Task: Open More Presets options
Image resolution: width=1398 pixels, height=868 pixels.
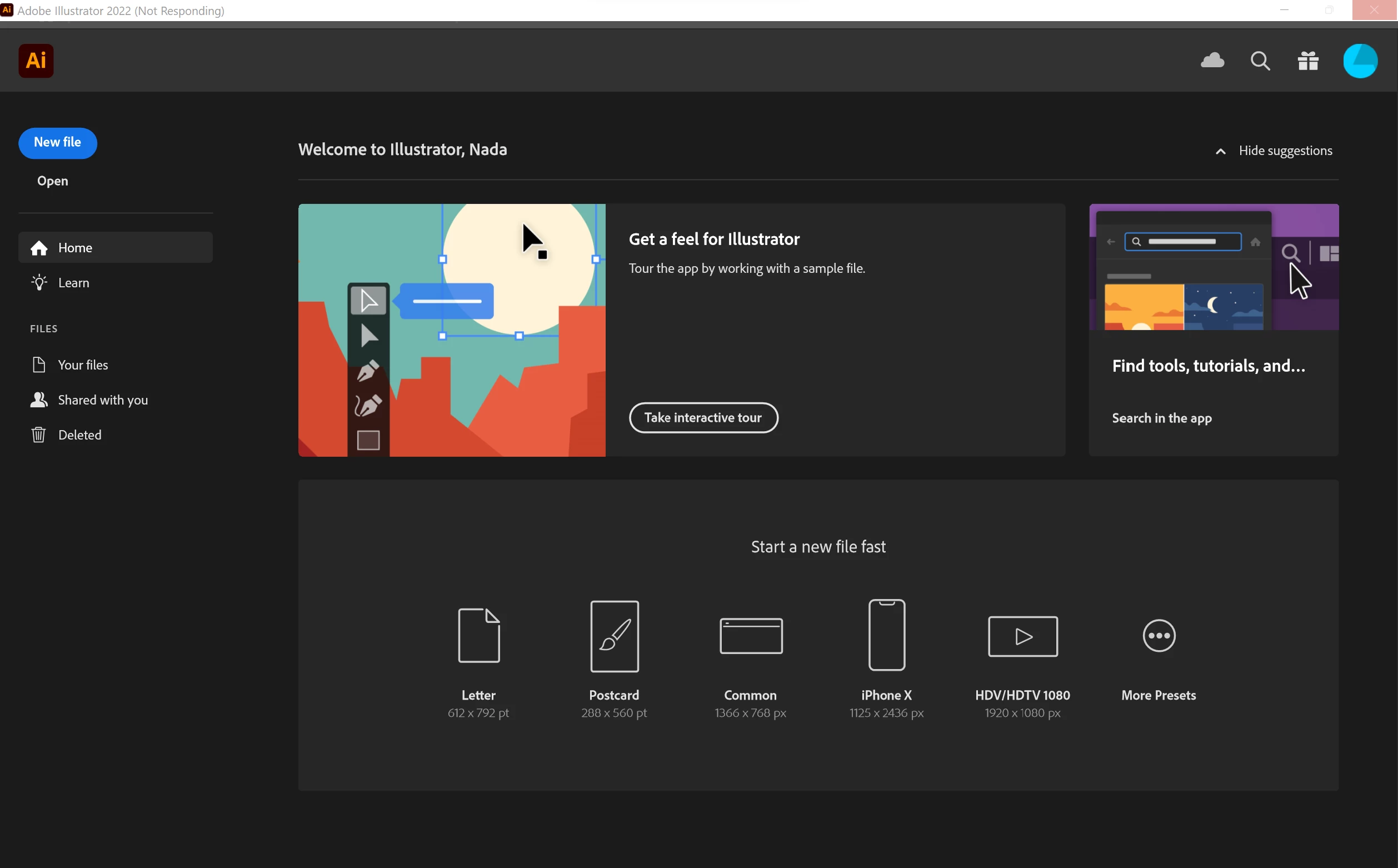Action: click(1159, 636)
